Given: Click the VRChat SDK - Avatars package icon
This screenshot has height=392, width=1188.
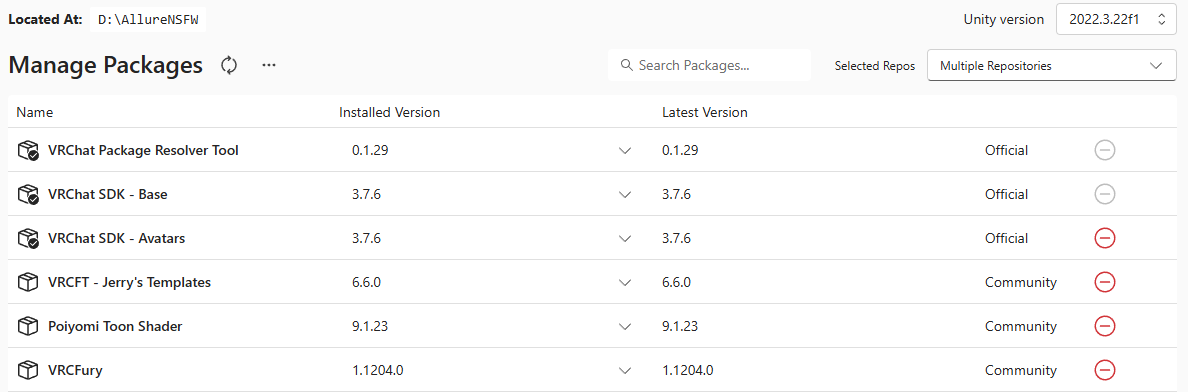Looking at the screenshot, I should click(x=28, y=238).
